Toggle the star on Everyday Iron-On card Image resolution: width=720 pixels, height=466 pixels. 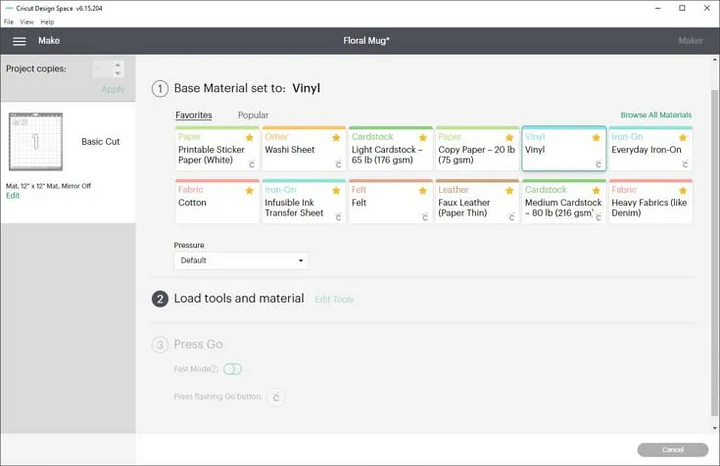click(x=683, y=137)
